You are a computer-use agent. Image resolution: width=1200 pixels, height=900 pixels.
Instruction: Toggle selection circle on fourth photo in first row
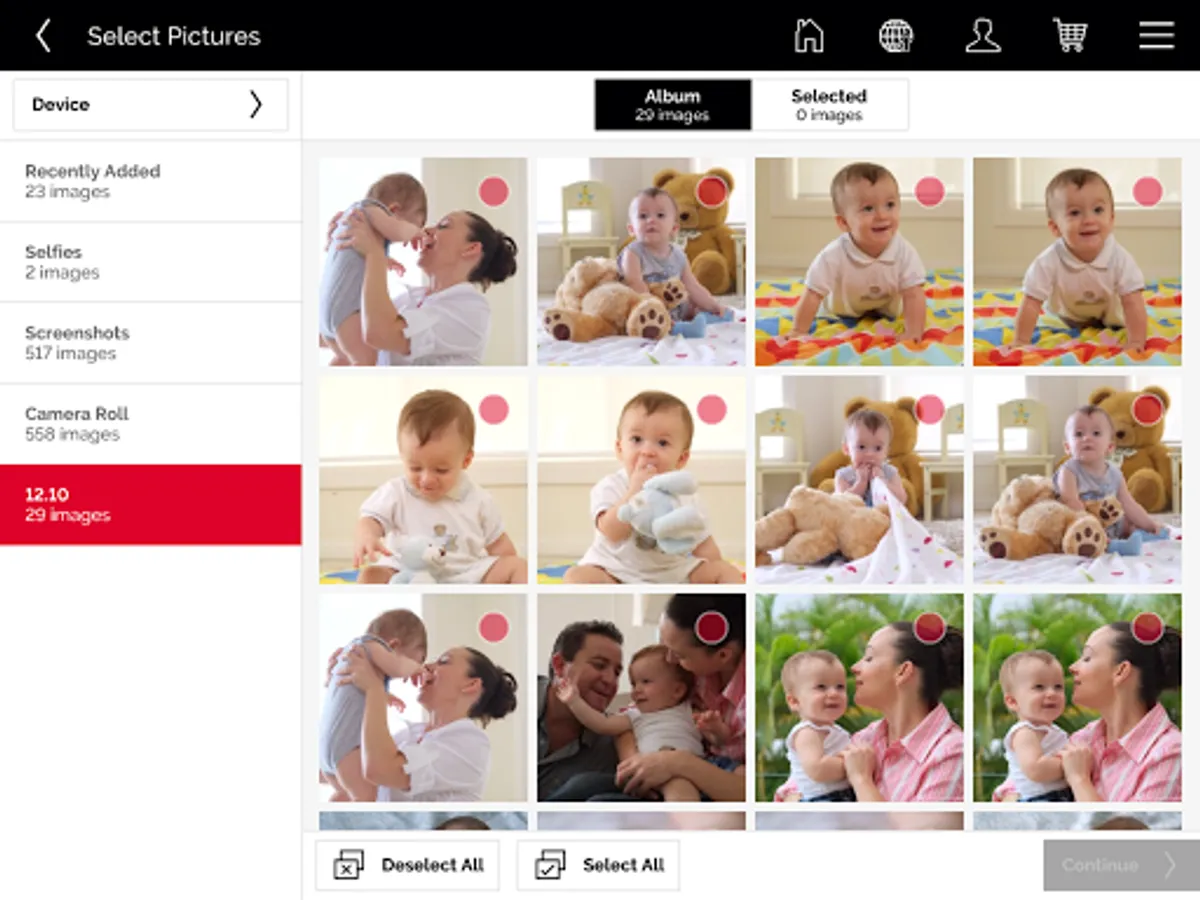1148,191
